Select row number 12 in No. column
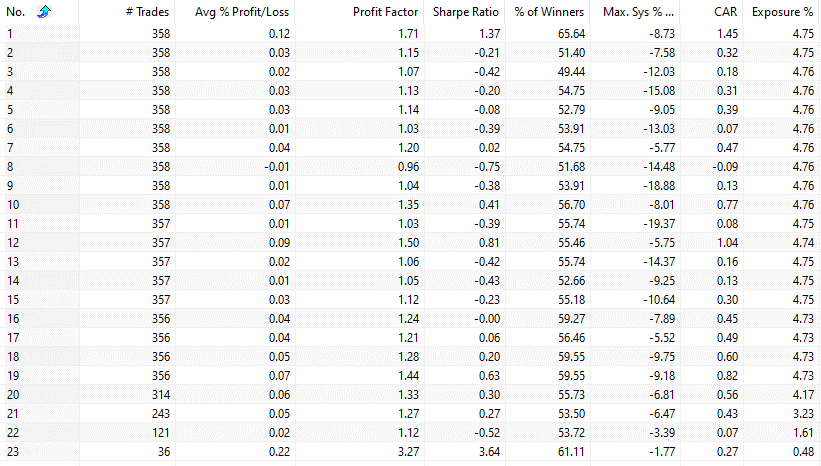Screen dimensions: 821x466 pyautogui.click(x=13, y=242)
